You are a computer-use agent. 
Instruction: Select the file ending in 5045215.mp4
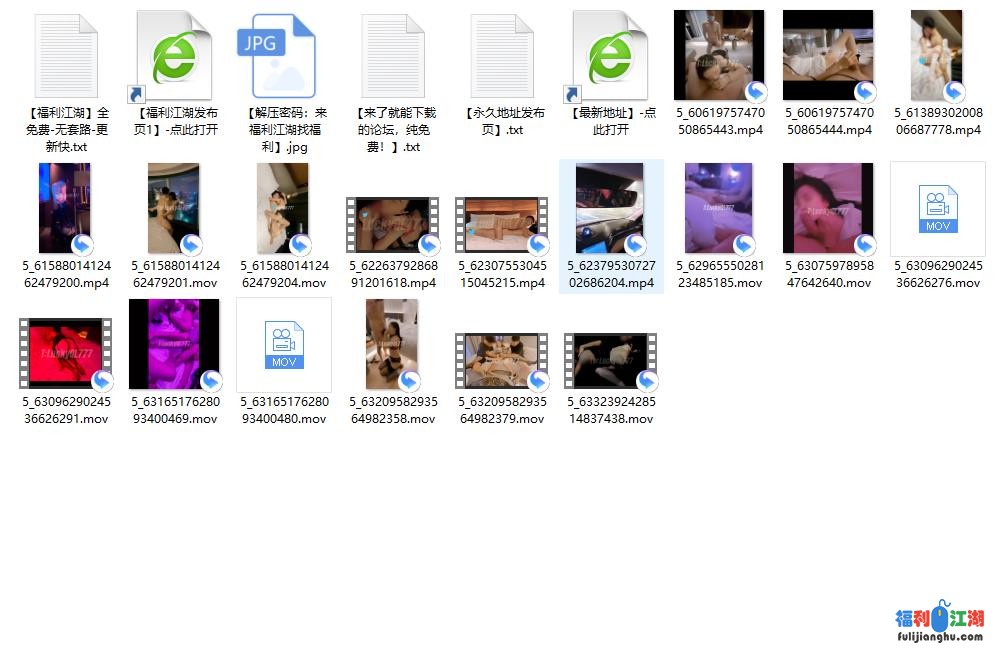501,225
